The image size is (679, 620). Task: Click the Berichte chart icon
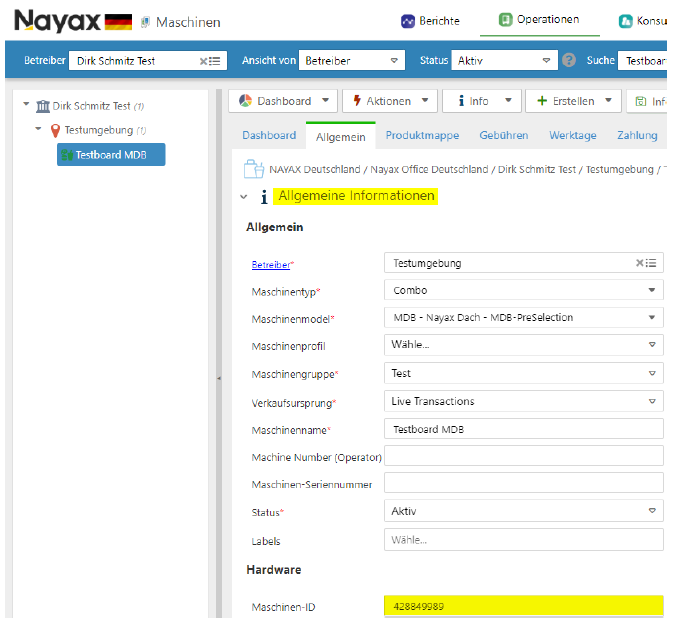[407, 21]
